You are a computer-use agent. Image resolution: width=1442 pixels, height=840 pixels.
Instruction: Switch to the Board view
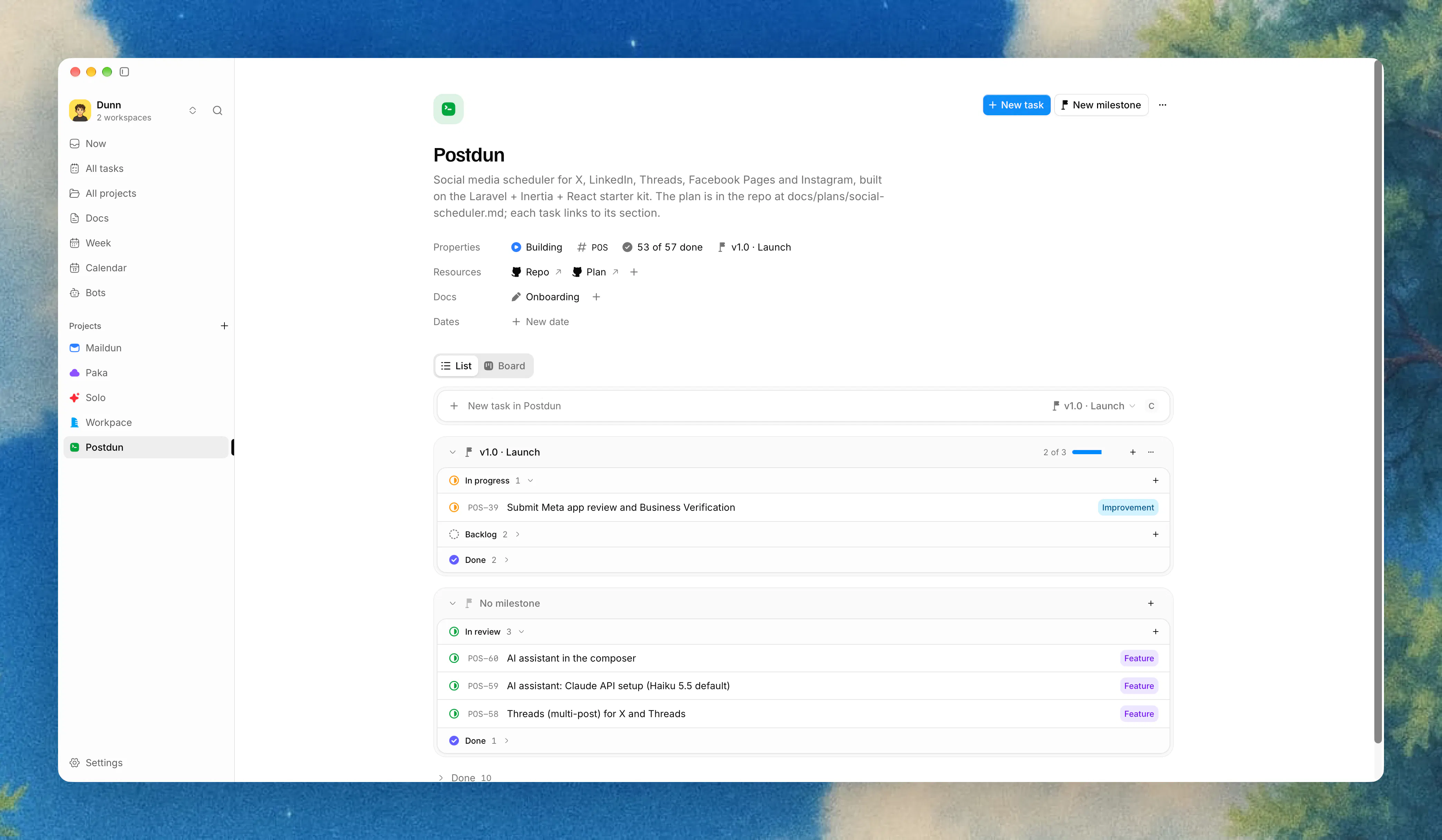click(x=504, y=366)
